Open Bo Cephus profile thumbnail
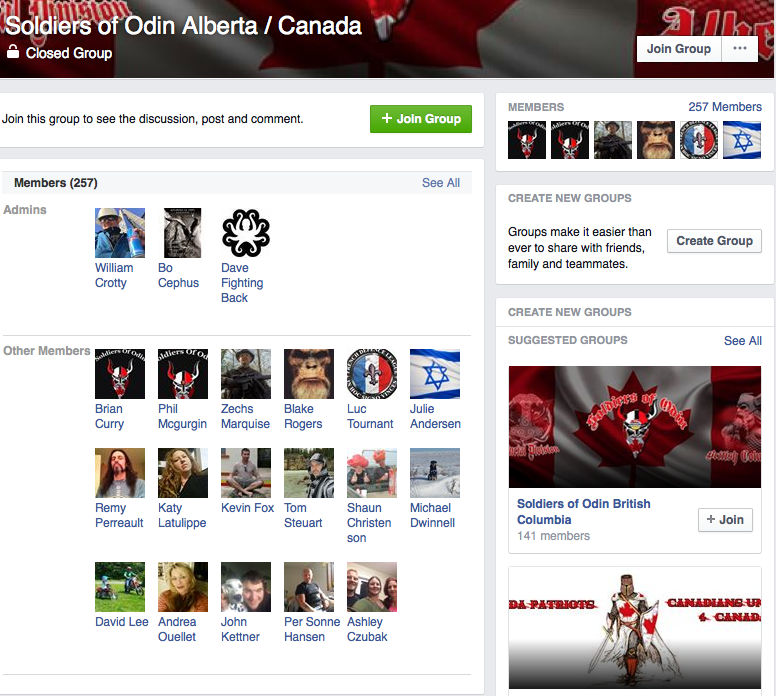Screen dimensions: 776x696 183,233
